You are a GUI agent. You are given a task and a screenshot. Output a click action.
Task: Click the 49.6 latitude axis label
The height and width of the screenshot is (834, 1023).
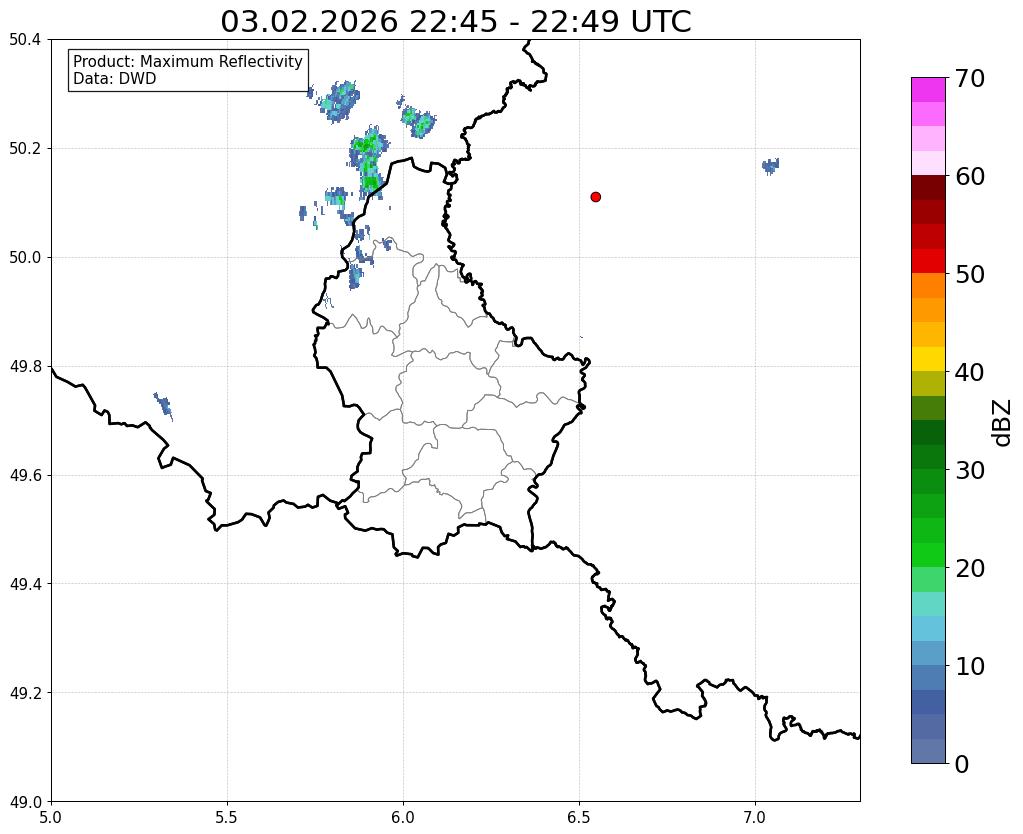pyautogui.click(x=25, y=476)
